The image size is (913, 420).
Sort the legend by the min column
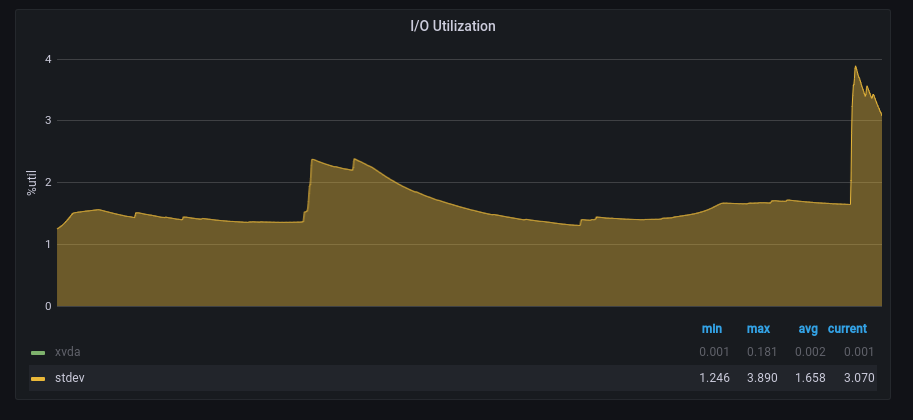coord(712,328)
